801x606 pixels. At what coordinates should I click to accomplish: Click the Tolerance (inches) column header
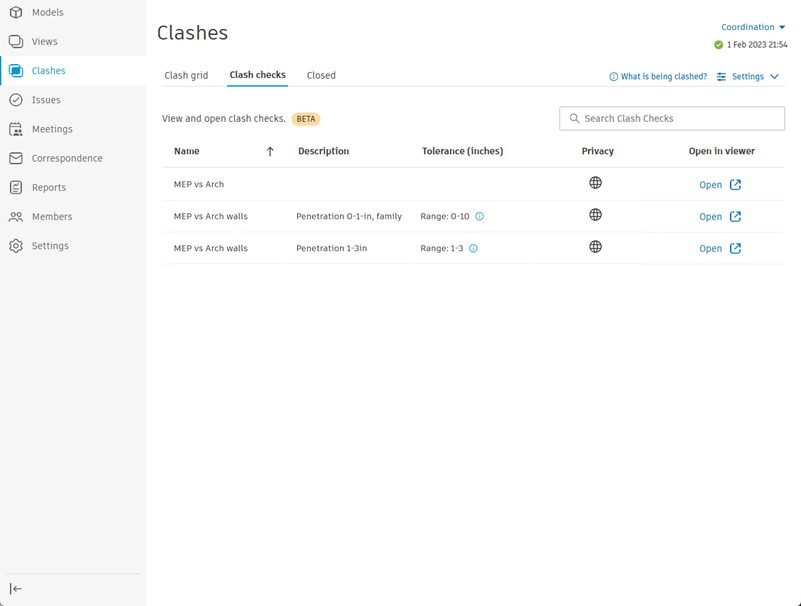[x=462, y=151]
